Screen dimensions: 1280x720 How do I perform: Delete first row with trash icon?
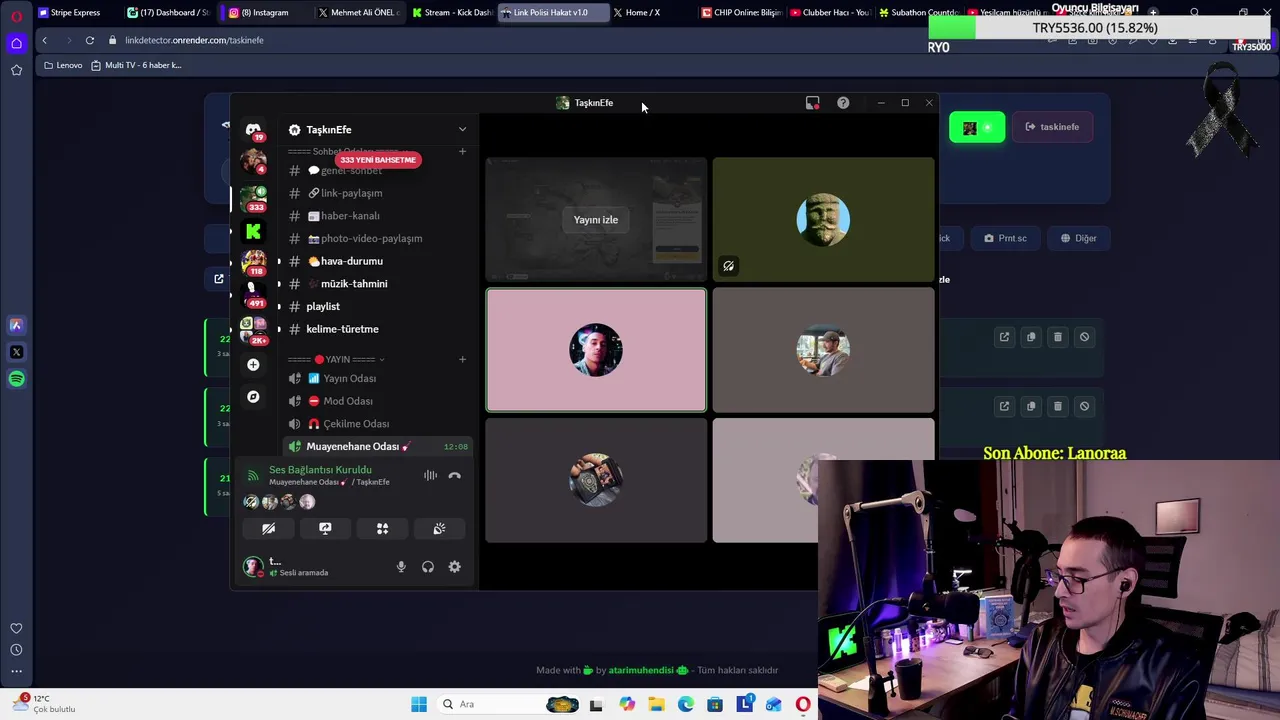coord(1057,337)
